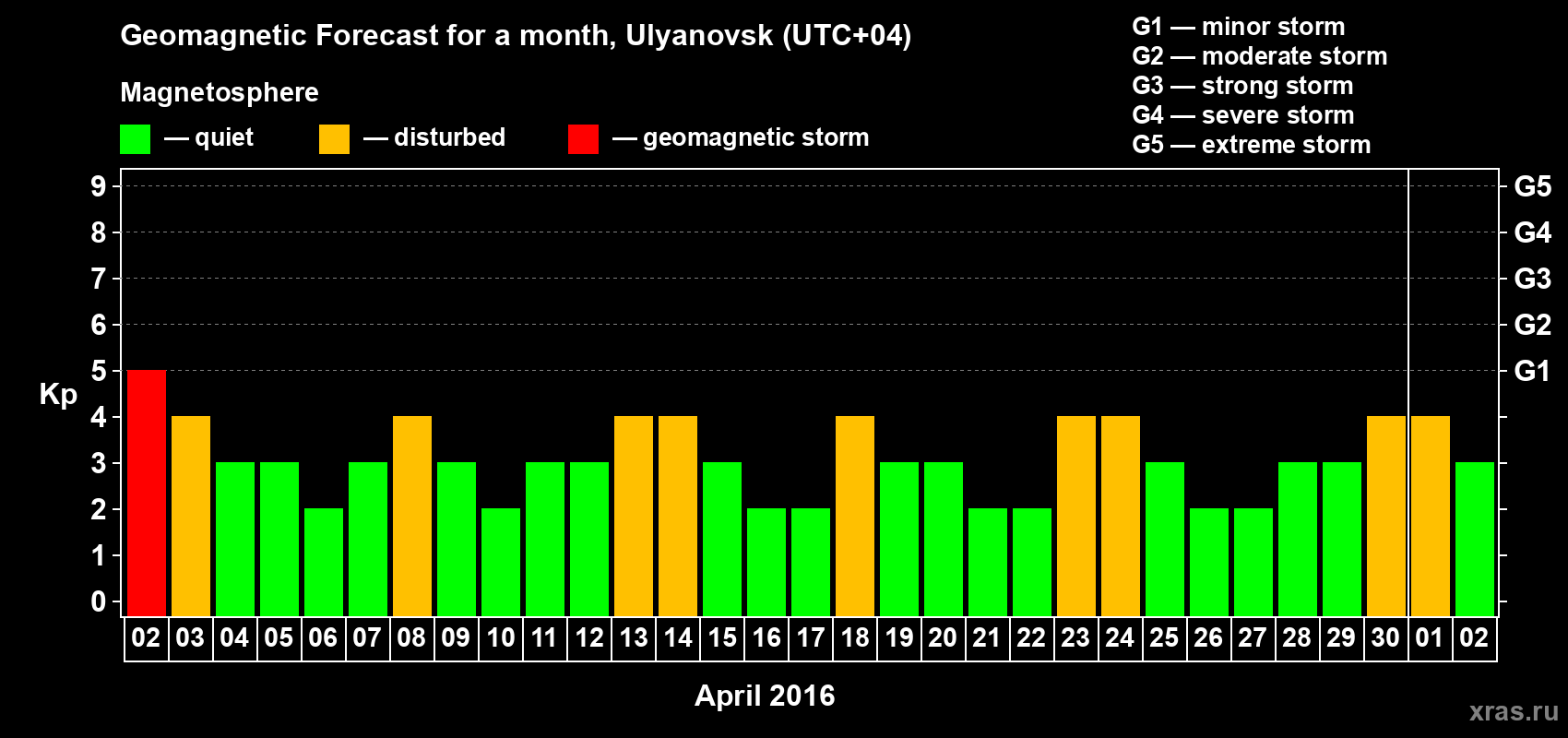Click the Geomagnetic Forecast title
1568x738 pixels.
(x=516, y=36)
